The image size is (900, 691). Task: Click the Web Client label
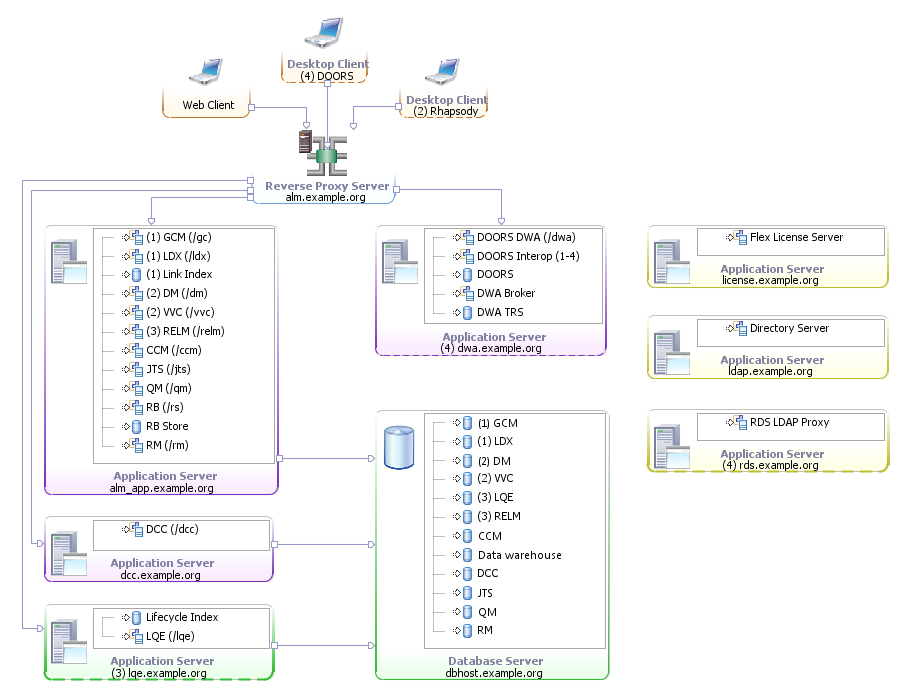208,105
